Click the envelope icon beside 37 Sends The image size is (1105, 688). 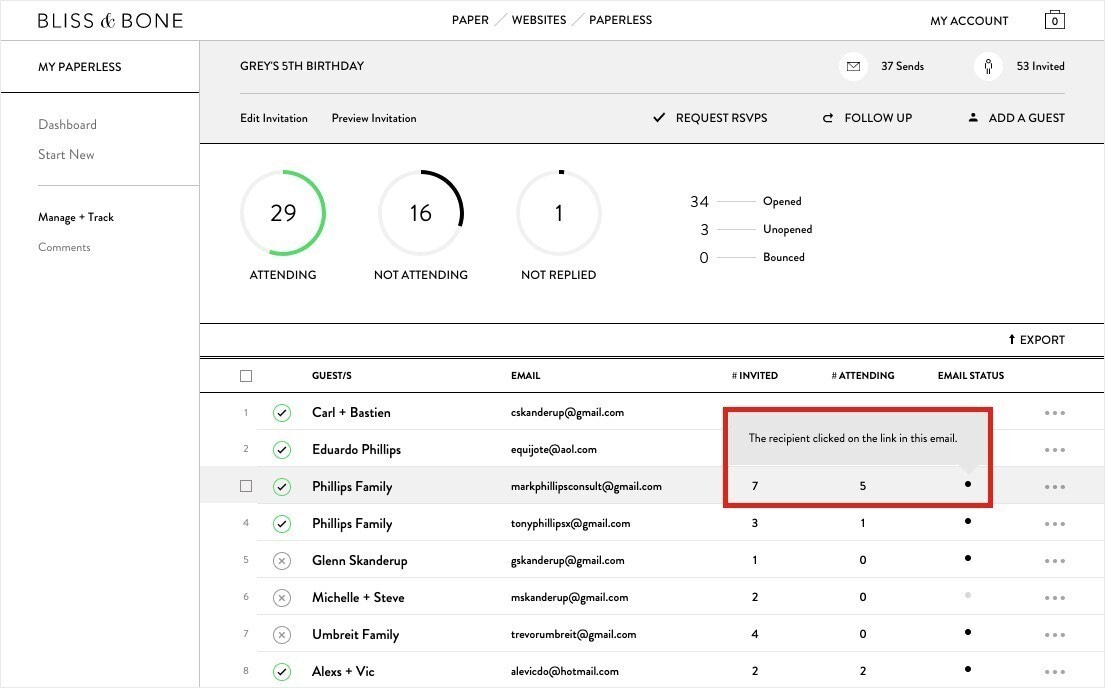[853, 67]
